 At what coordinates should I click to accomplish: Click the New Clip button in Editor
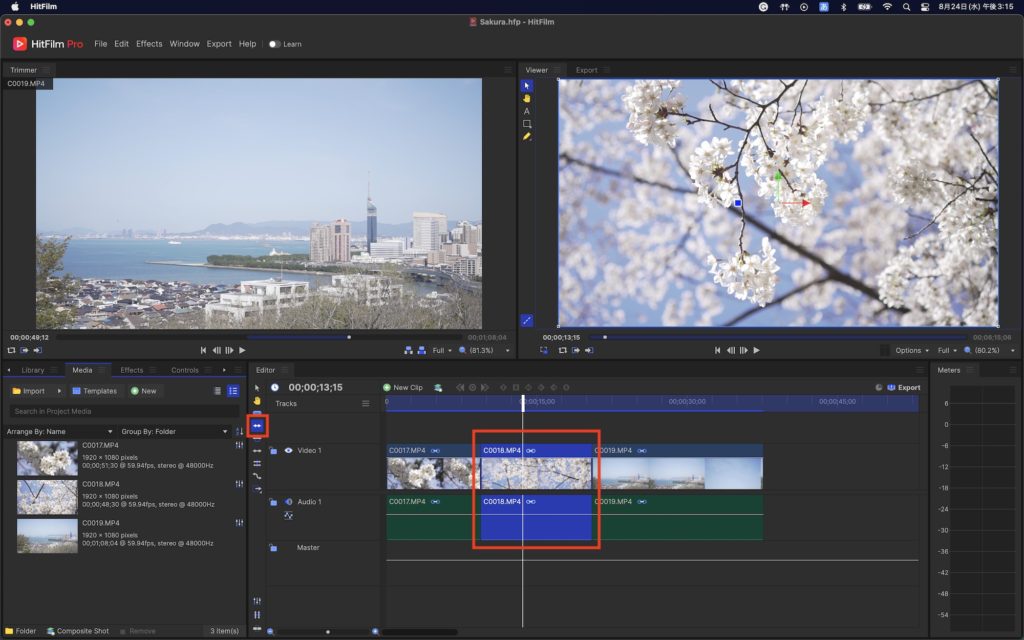tap(403, 387)
